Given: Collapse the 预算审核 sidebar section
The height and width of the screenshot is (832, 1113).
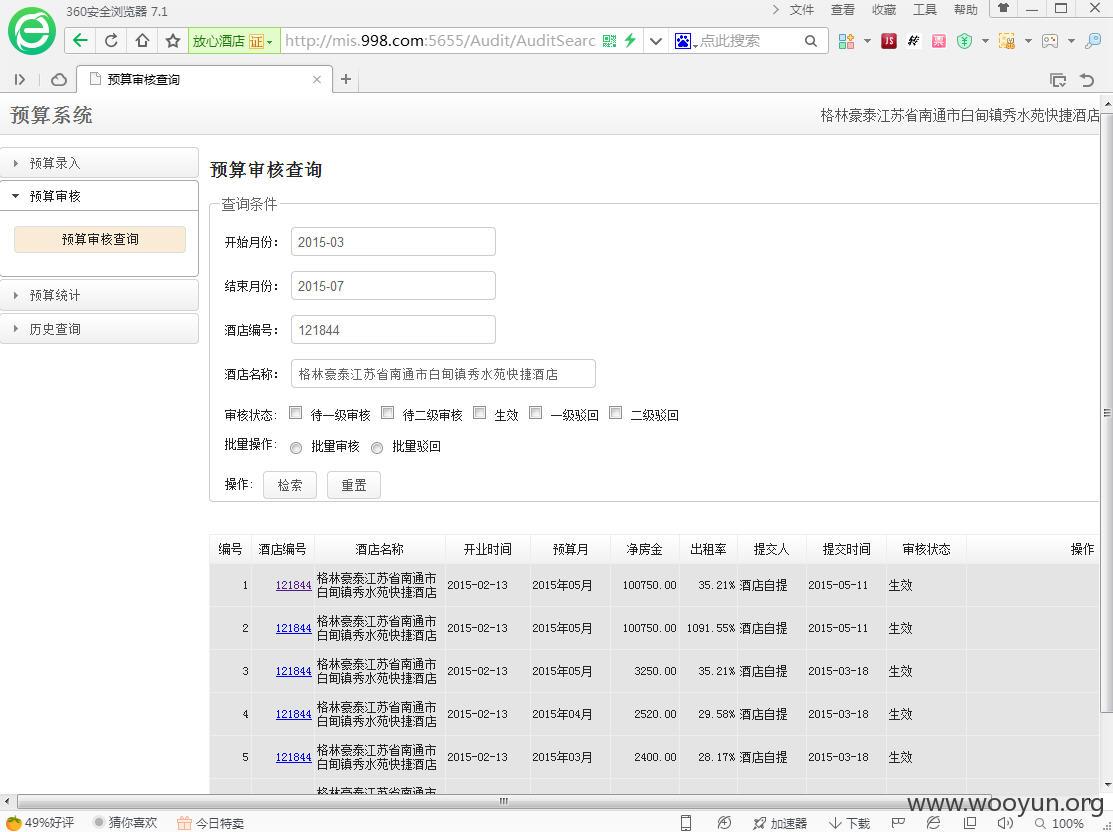Looking at the screenshot, I should click(99, 196).
